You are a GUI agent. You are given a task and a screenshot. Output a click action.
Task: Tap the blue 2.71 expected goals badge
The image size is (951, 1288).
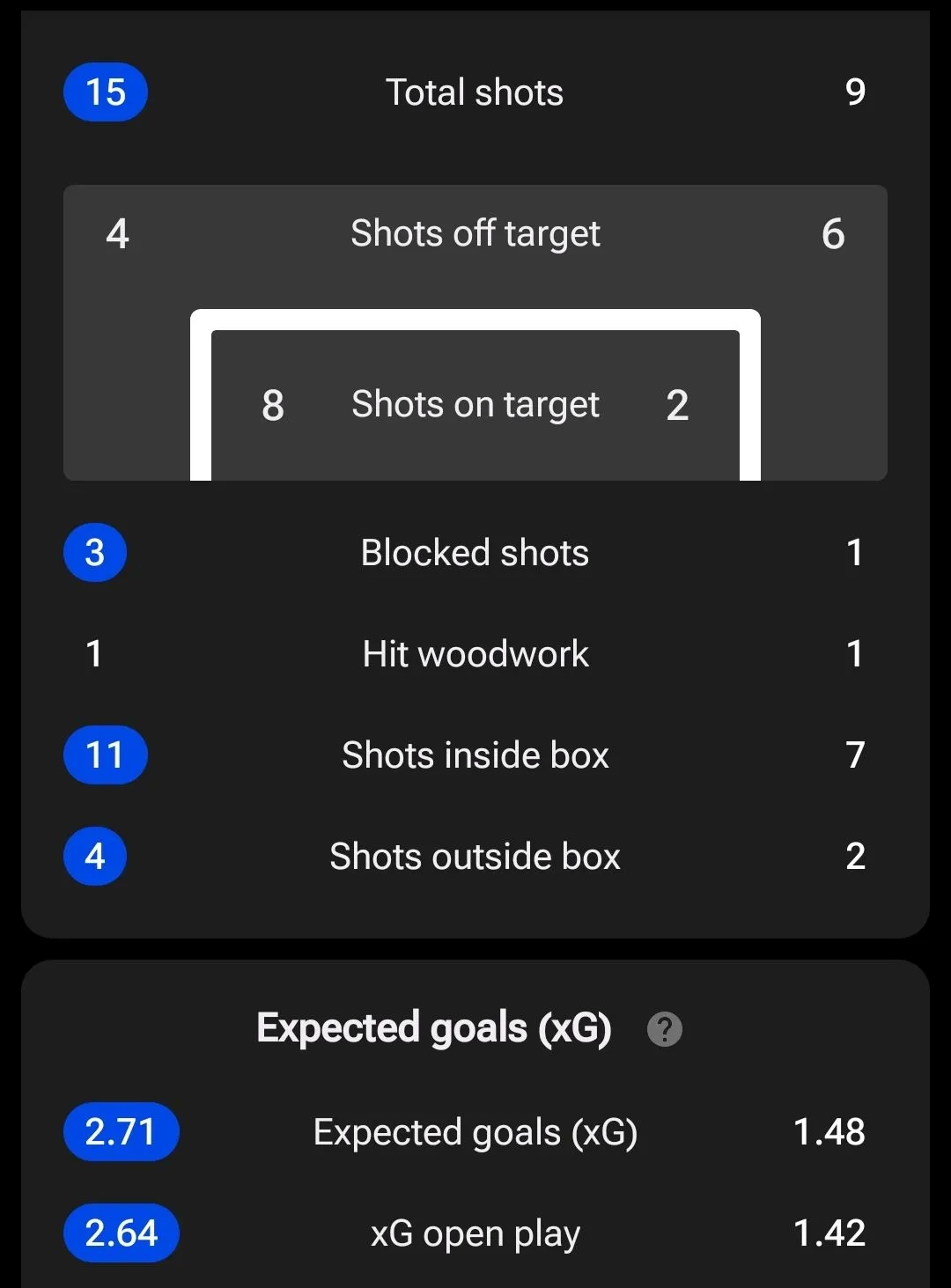pyautogui.click(x=121, y=1132)
